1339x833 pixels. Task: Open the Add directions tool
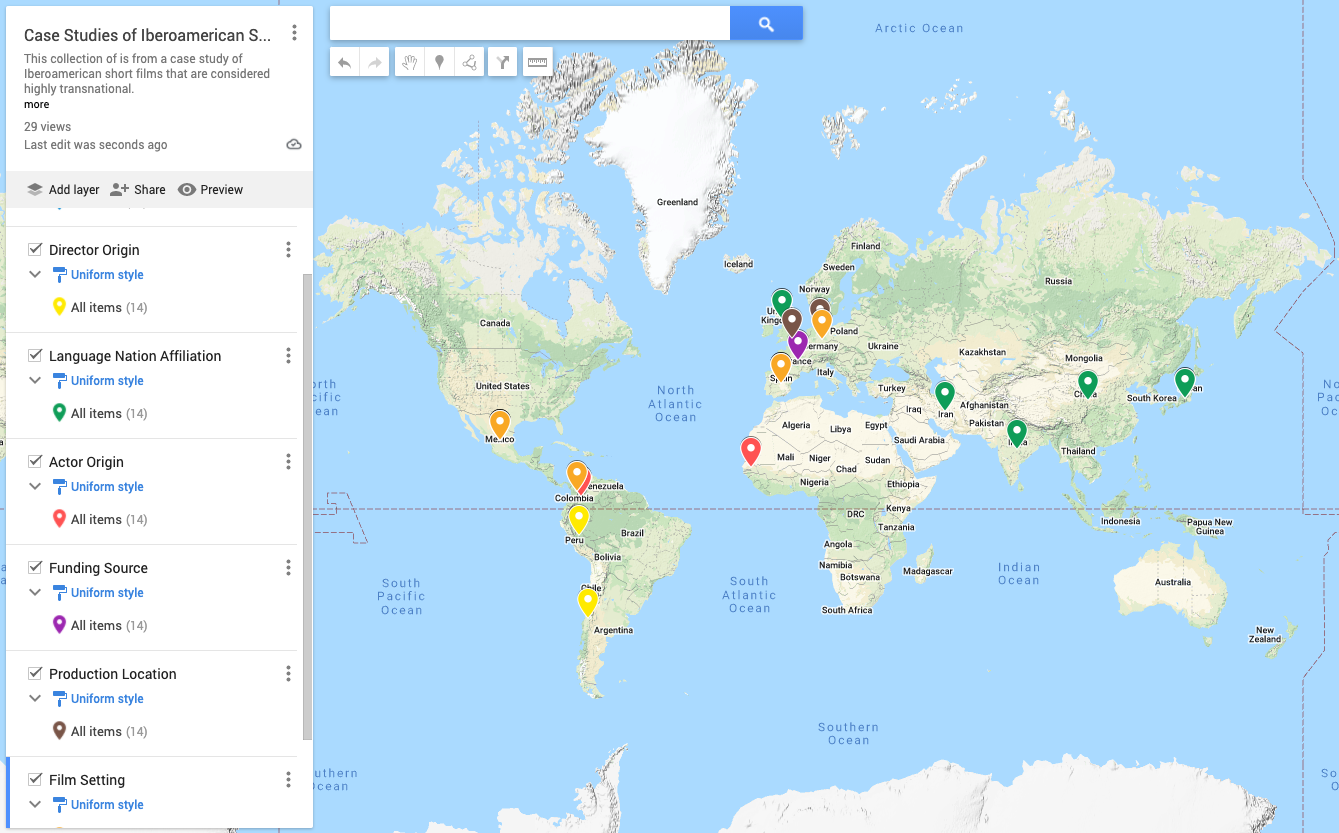tap(503, 63)
